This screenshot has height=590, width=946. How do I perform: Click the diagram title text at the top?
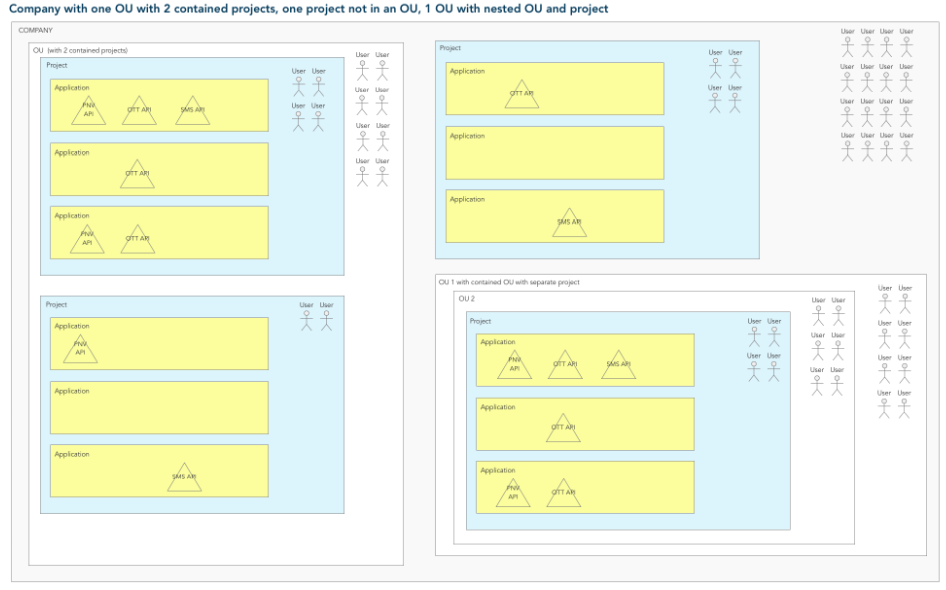click(x=308, y=8)
